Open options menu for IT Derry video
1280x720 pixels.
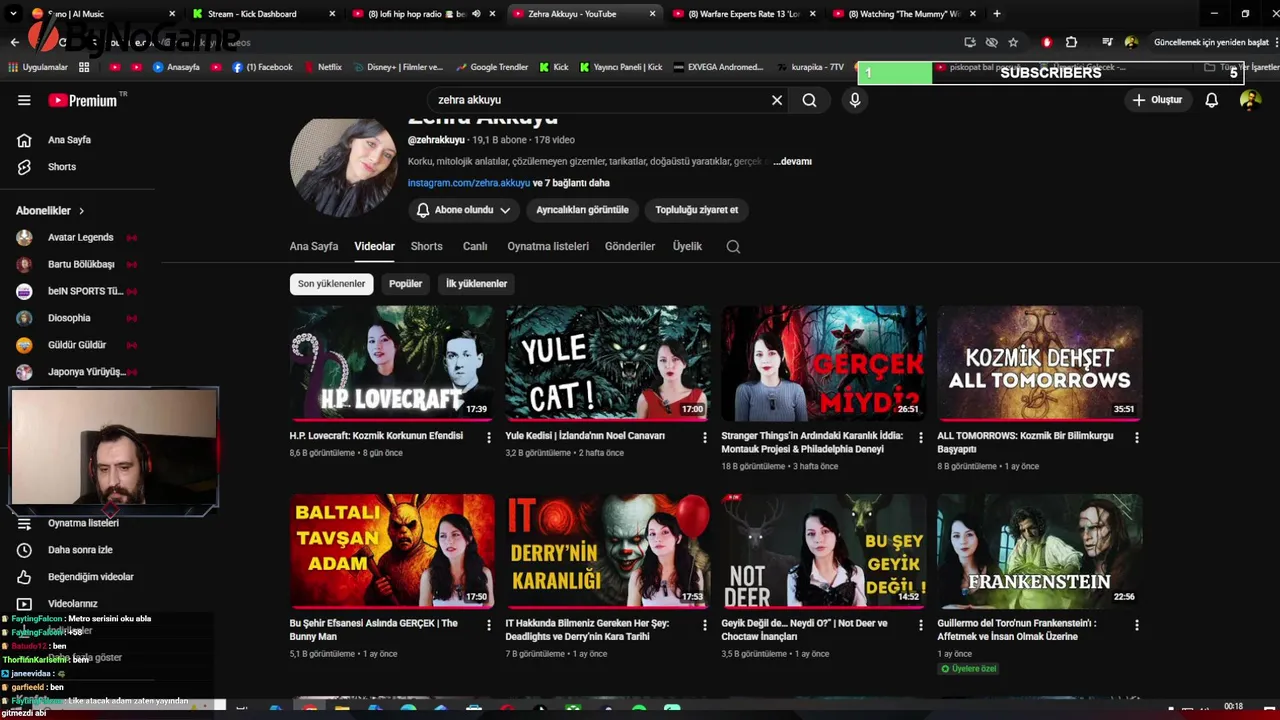tap(704, 625)
